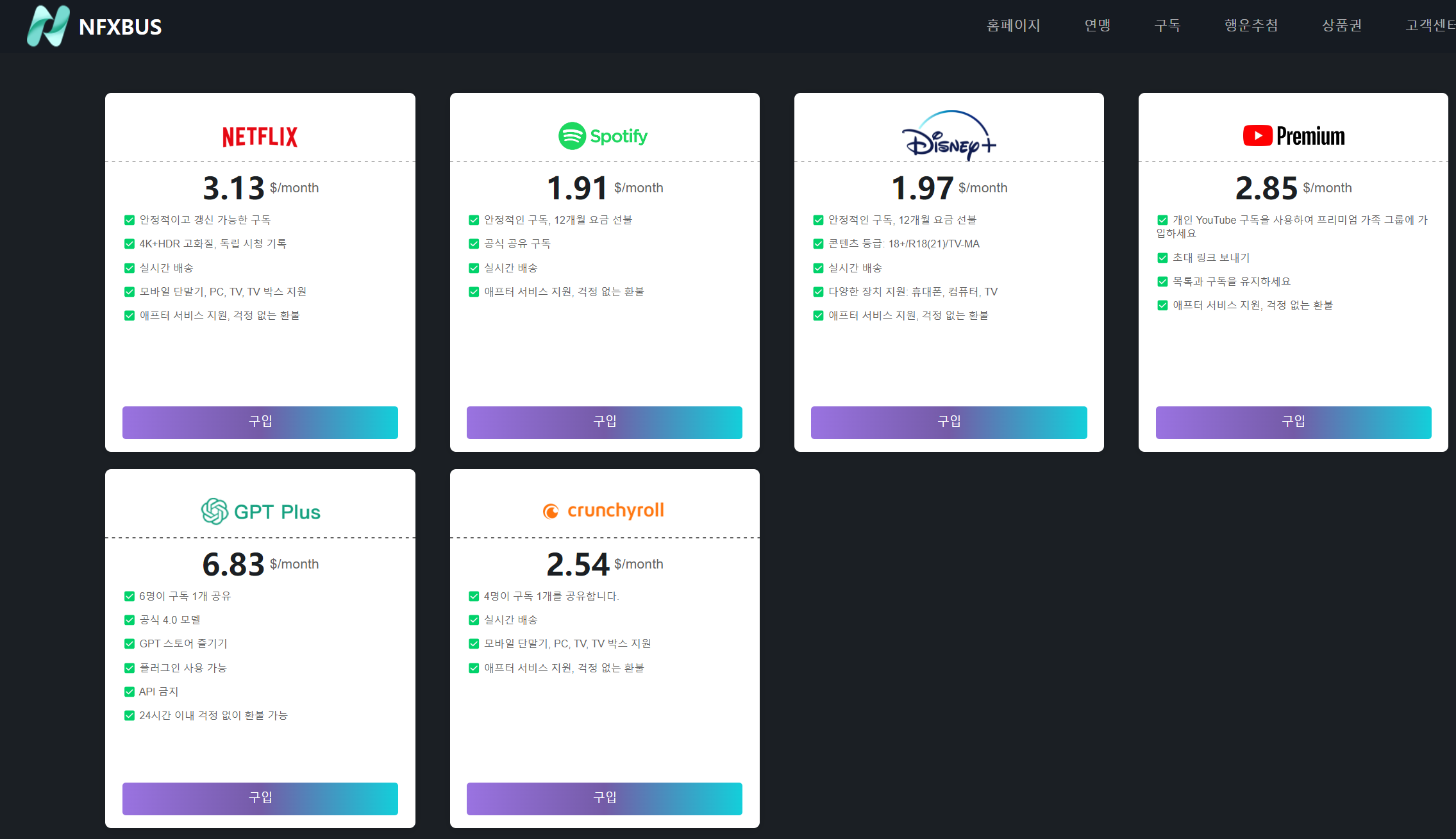
Task: Click the text API 금지
Action: coord(159,692)
